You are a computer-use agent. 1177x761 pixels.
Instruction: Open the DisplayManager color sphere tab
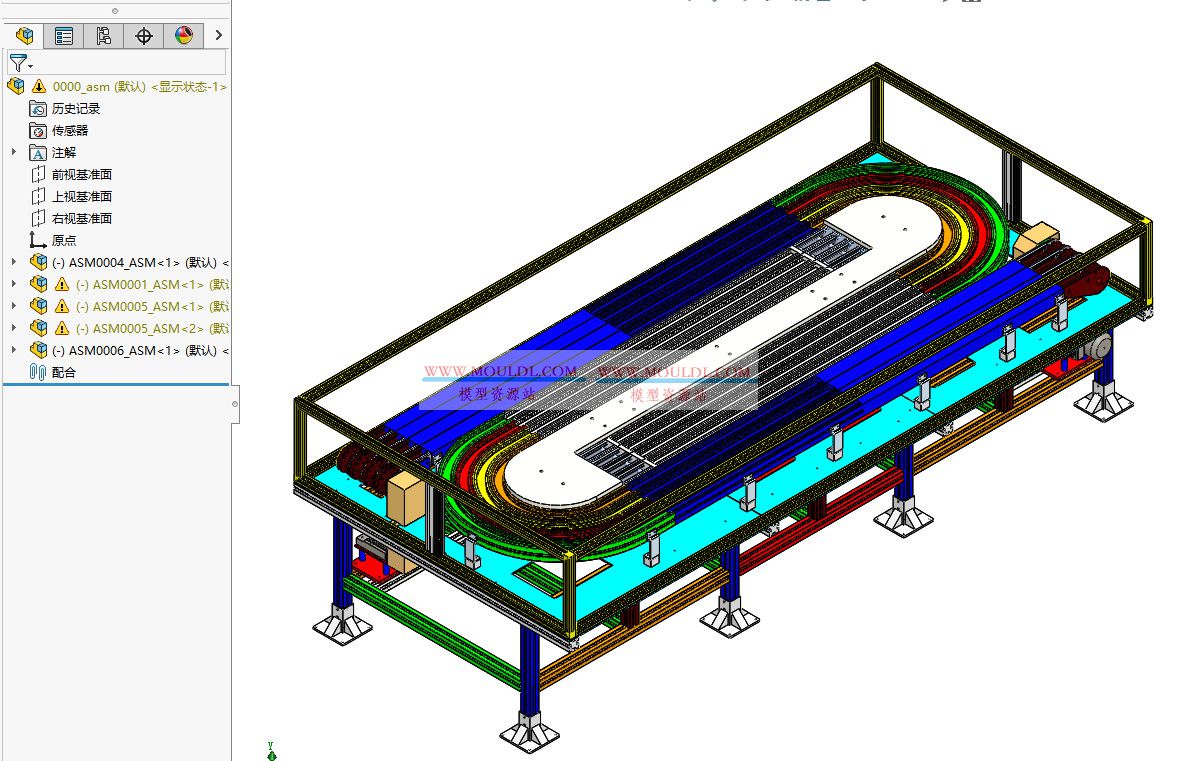(x=184, y=36)
